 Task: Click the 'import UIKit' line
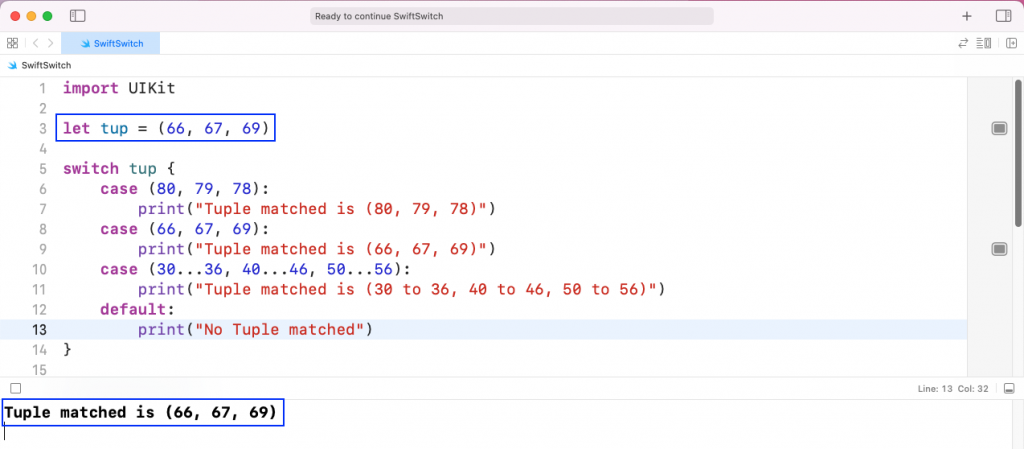[120, 89]
